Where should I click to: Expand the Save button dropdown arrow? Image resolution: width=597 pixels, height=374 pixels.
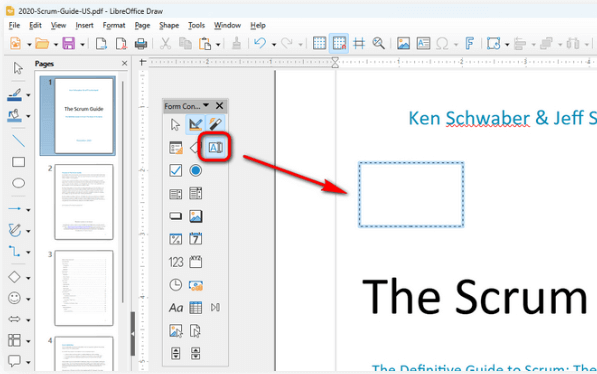82,44
